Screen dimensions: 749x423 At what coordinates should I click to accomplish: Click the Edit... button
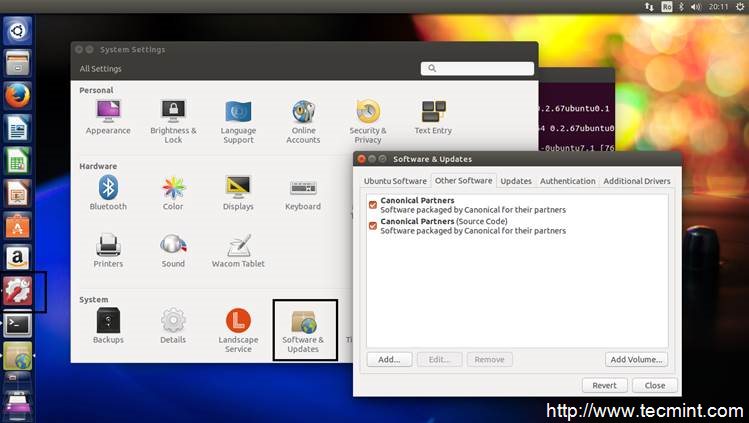439,360
